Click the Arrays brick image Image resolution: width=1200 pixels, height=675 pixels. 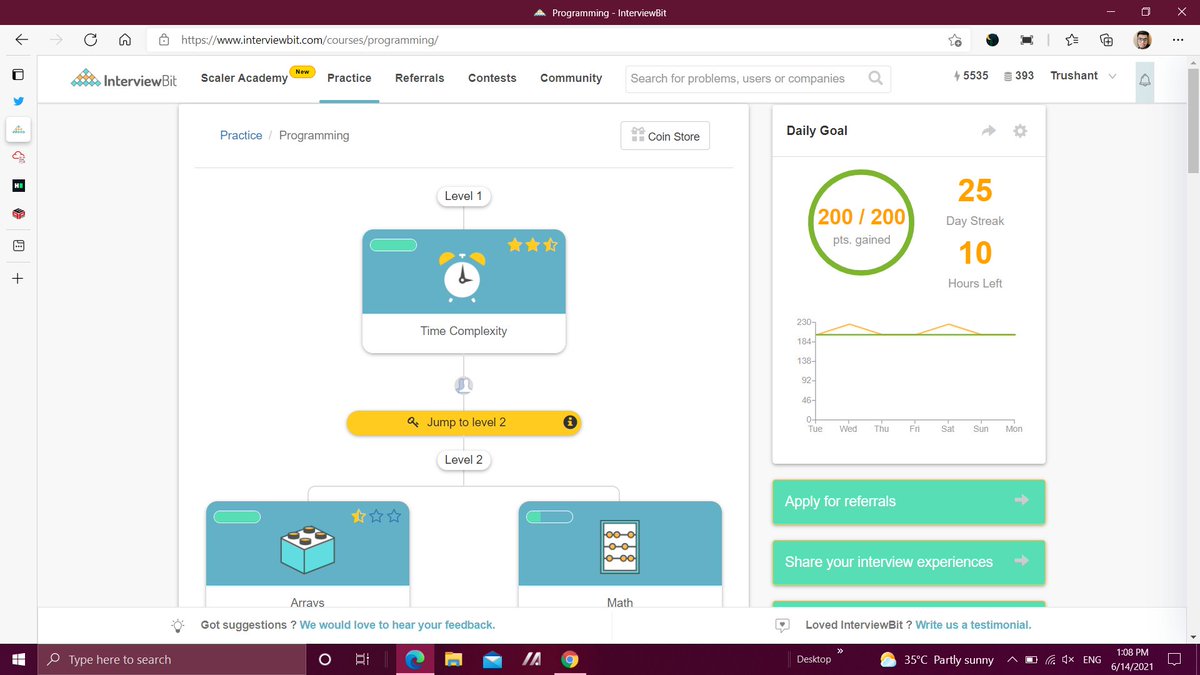tap(308, 548)
